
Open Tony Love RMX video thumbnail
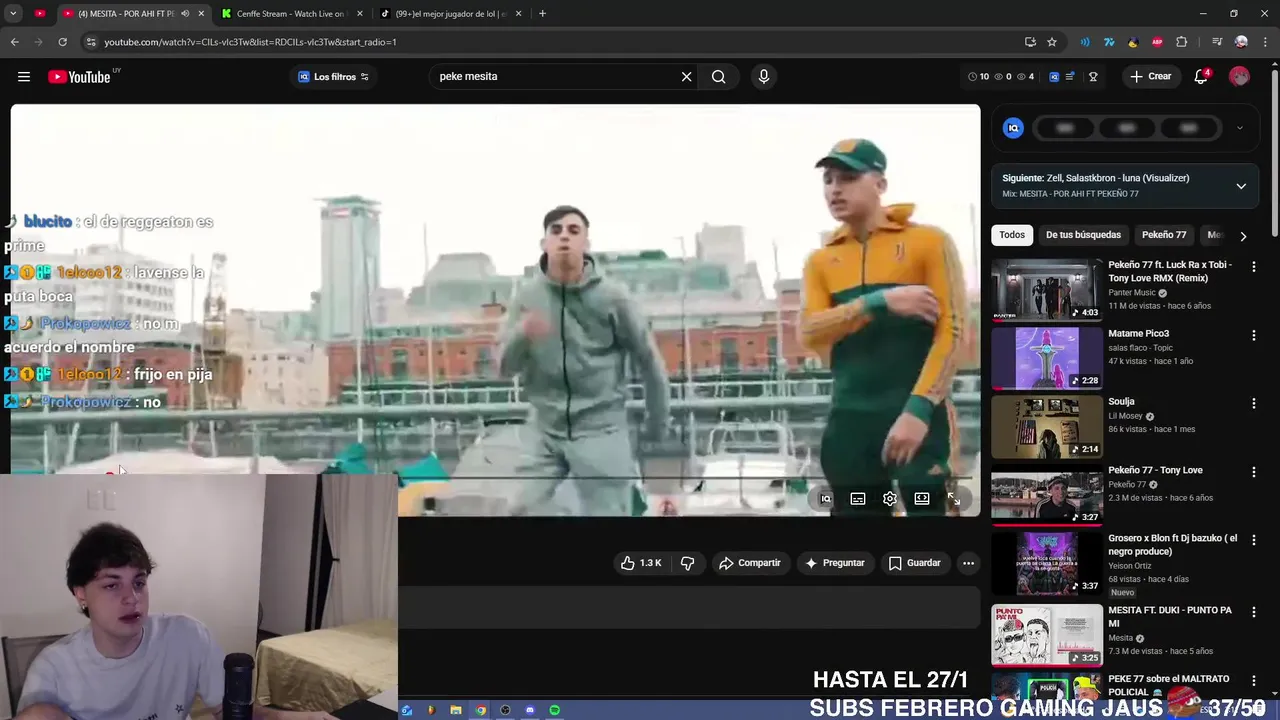tap(1047, 290)
